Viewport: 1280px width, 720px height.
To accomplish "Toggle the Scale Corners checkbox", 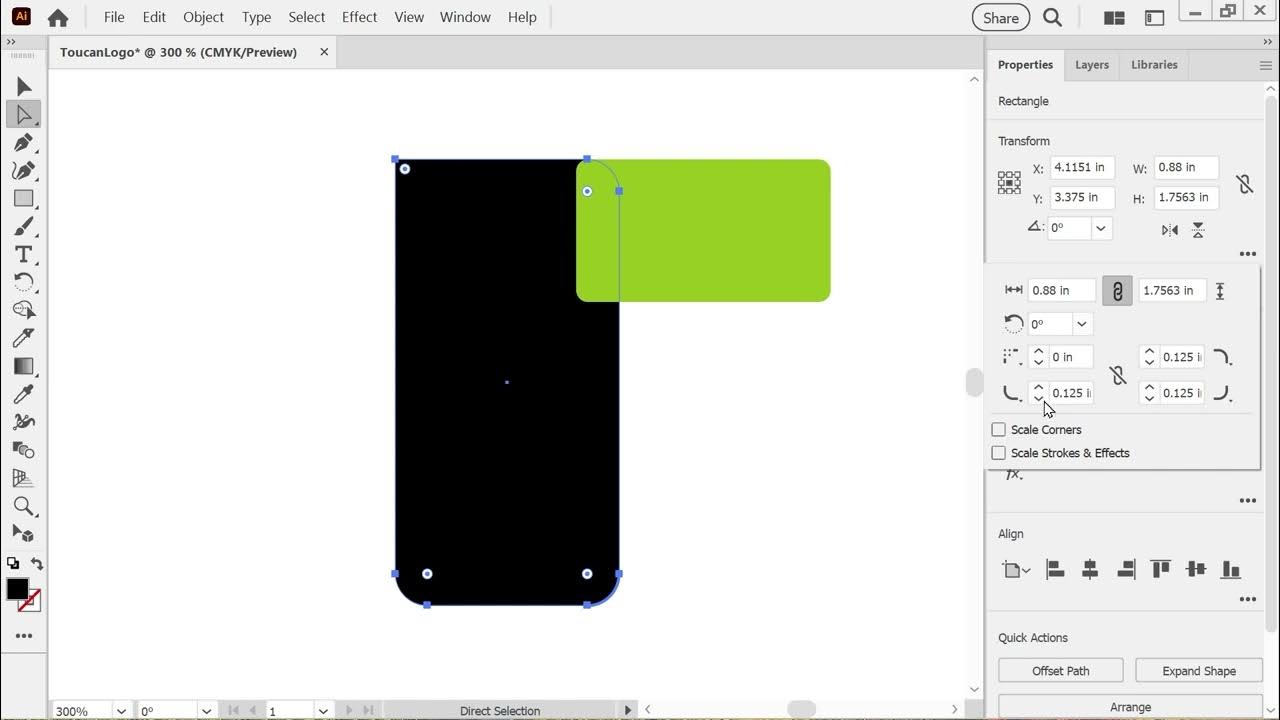I will [998, 430].
